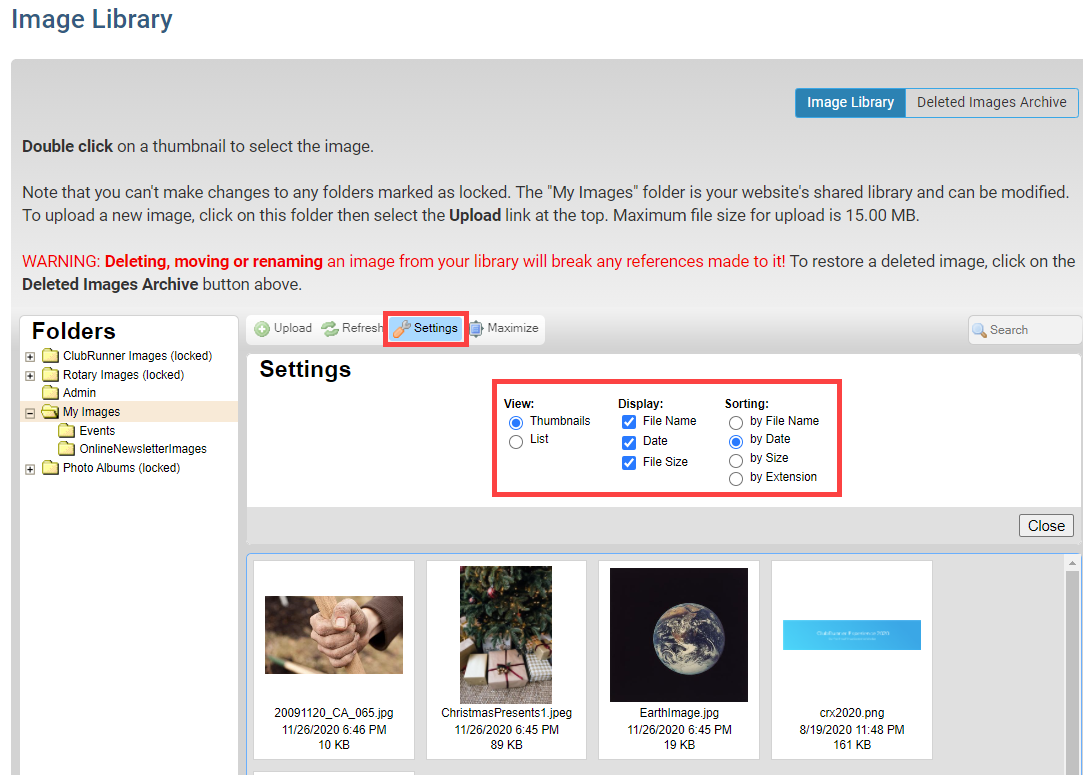Open Settings via the wrench icon
1083x775 pixels.
(x=402, y=329)
